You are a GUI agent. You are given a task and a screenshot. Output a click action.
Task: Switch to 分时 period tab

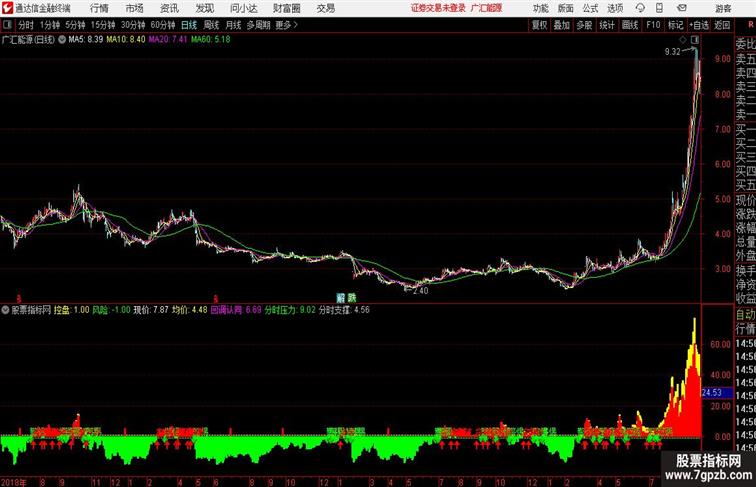click(26, 25)
